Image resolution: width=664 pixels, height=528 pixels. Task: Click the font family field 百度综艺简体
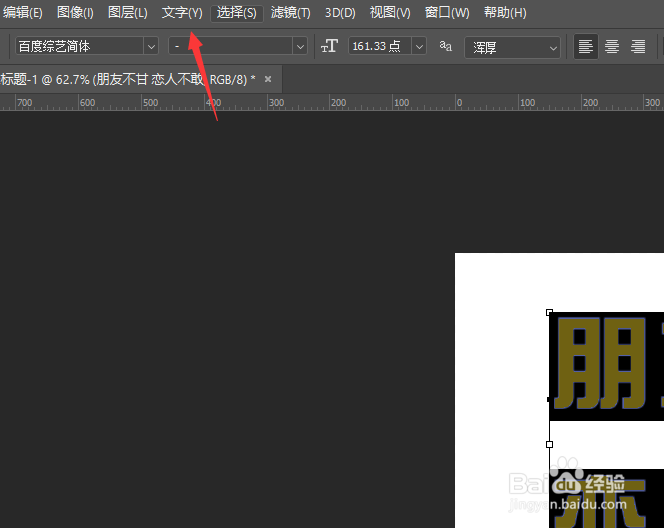click(80, 46)
